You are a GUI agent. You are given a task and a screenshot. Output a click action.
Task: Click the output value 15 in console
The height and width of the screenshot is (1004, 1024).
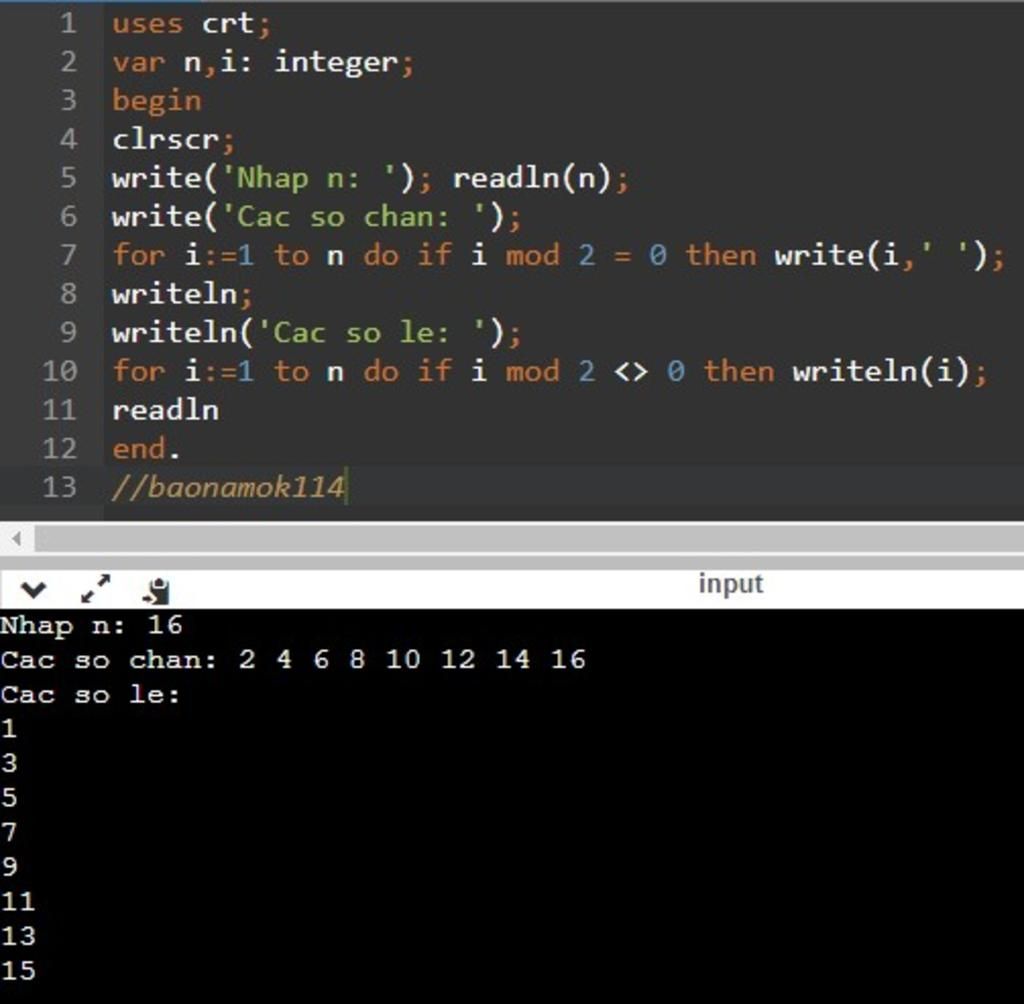18,971
